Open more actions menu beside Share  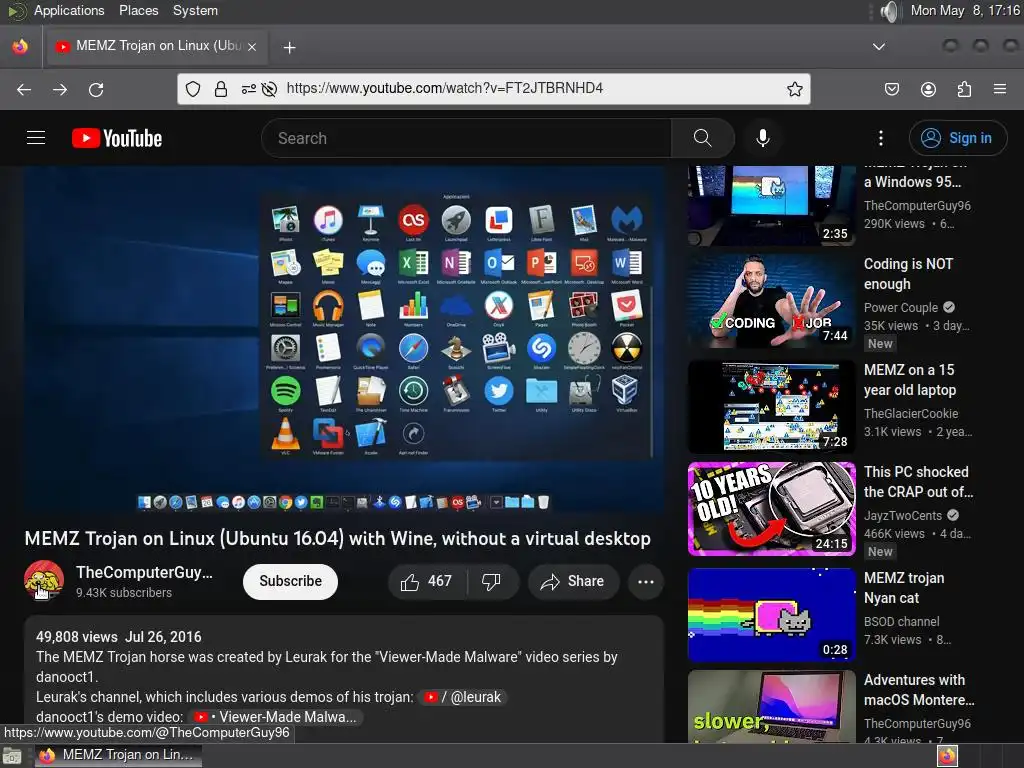tap(645, 581)
